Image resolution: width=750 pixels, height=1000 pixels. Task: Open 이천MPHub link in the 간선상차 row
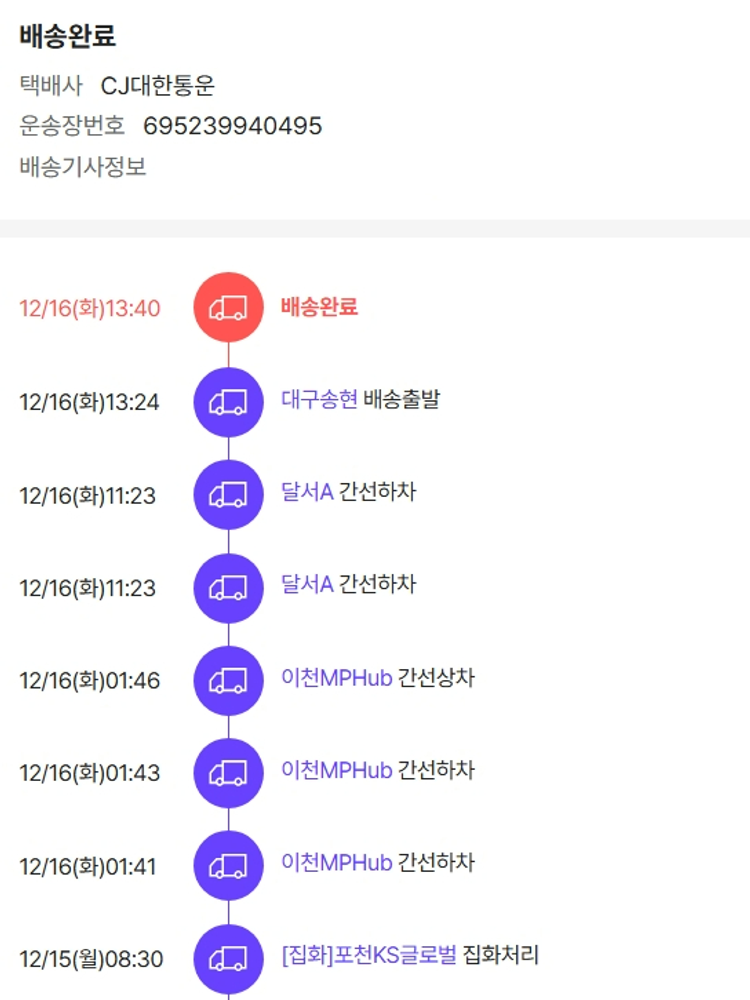point(336,678)
